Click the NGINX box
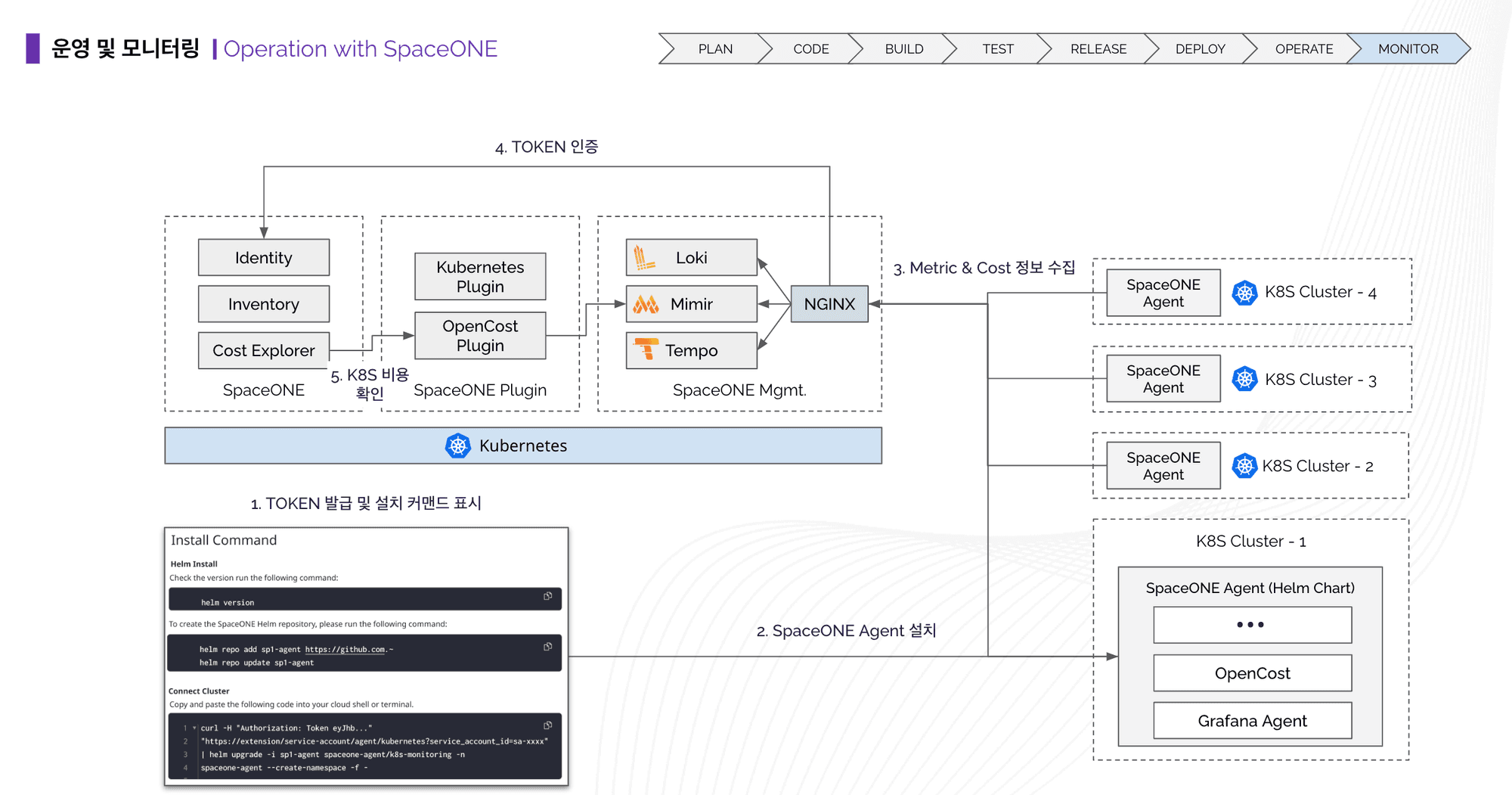Screen dimensions: 1512x795 point(829,304)
